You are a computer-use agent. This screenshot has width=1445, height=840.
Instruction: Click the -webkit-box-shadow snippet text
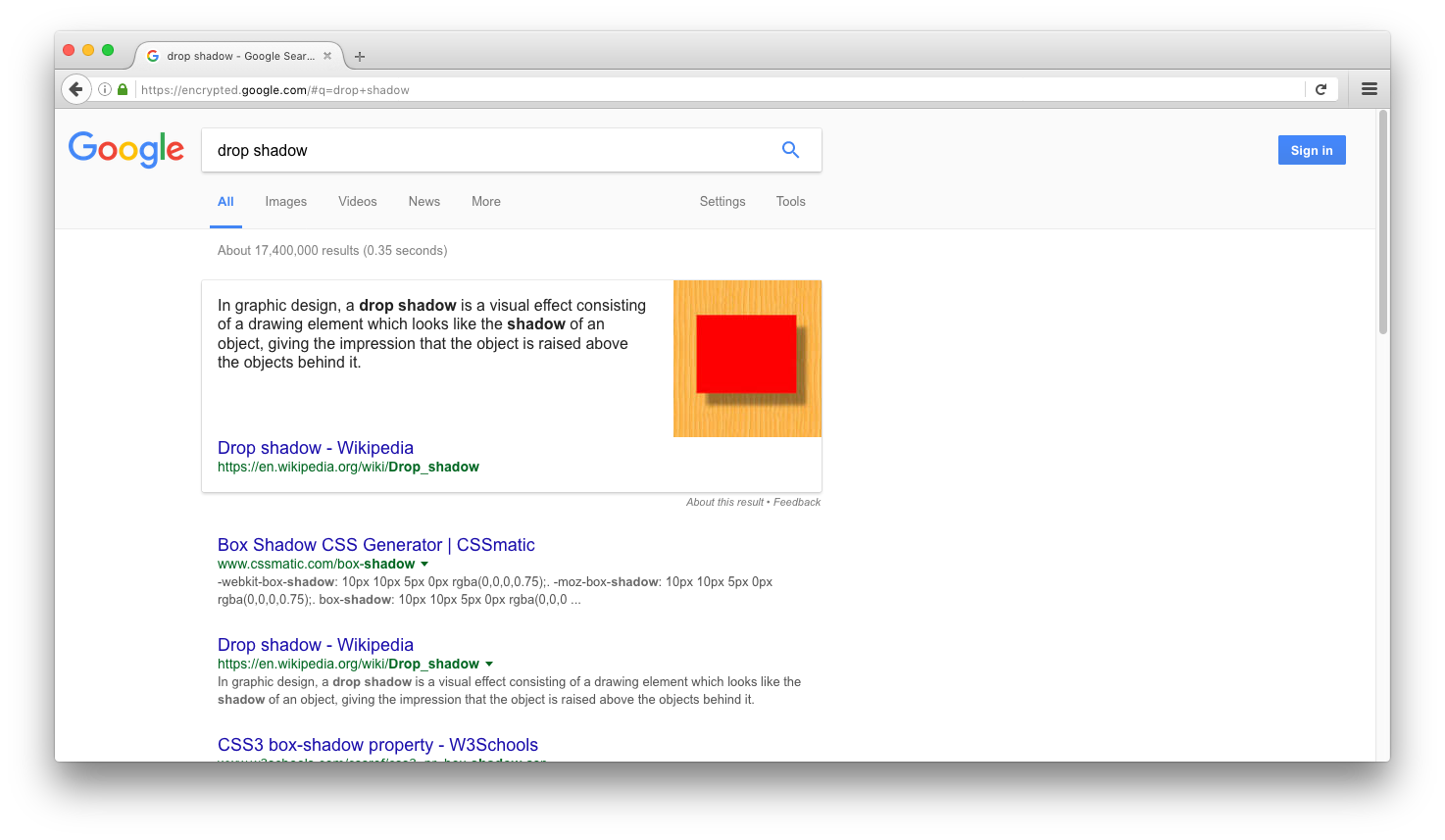coord(495,591)
